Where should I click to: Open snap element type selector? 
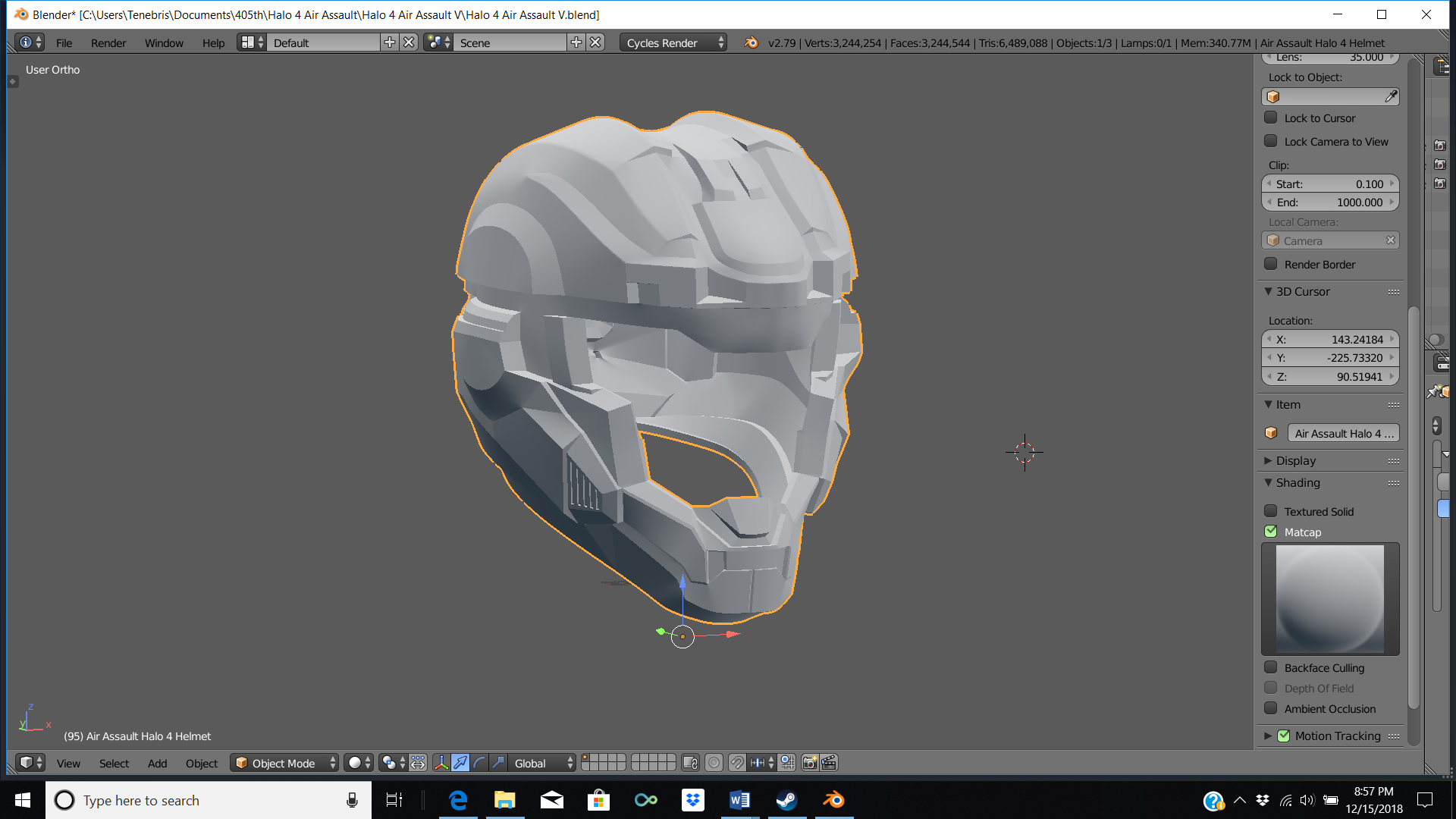[x=761, y=763]
